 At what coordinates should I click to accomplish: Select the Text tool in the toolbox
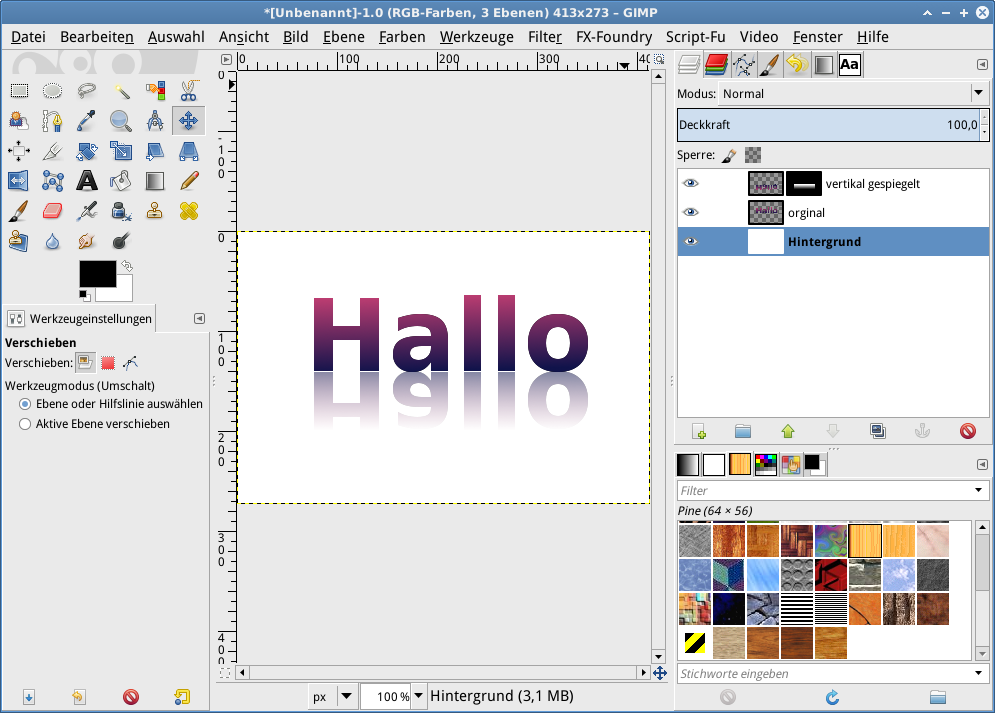point(87,181)
